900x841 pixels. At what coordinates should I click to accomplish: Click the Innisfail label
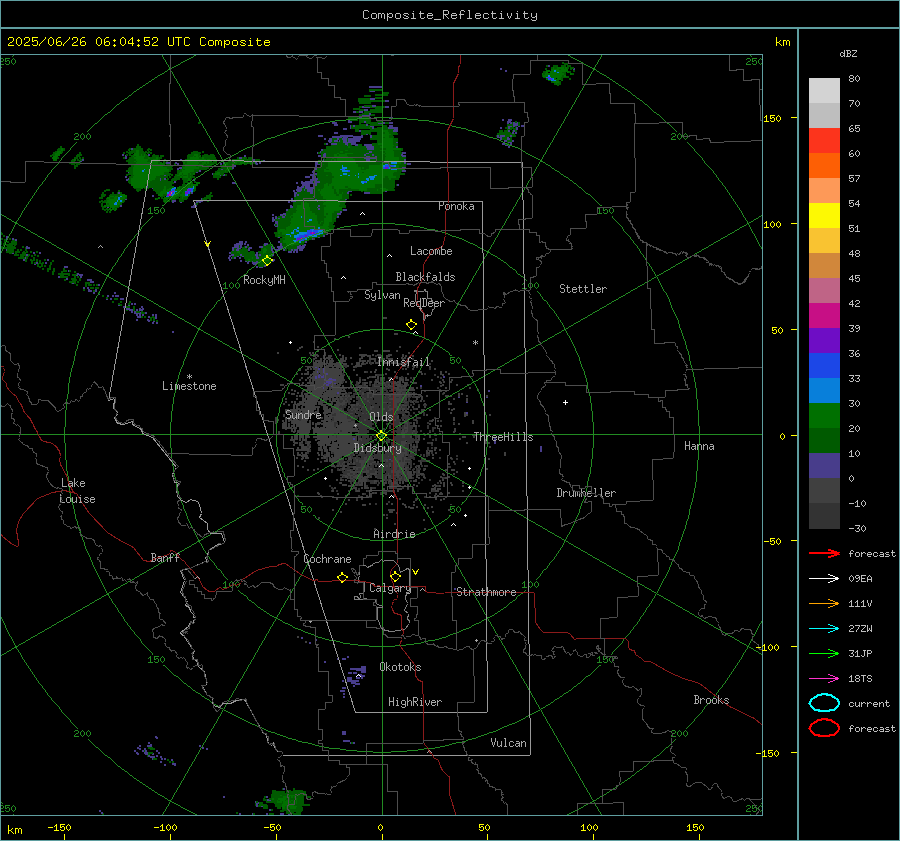(x=403, y=362)
